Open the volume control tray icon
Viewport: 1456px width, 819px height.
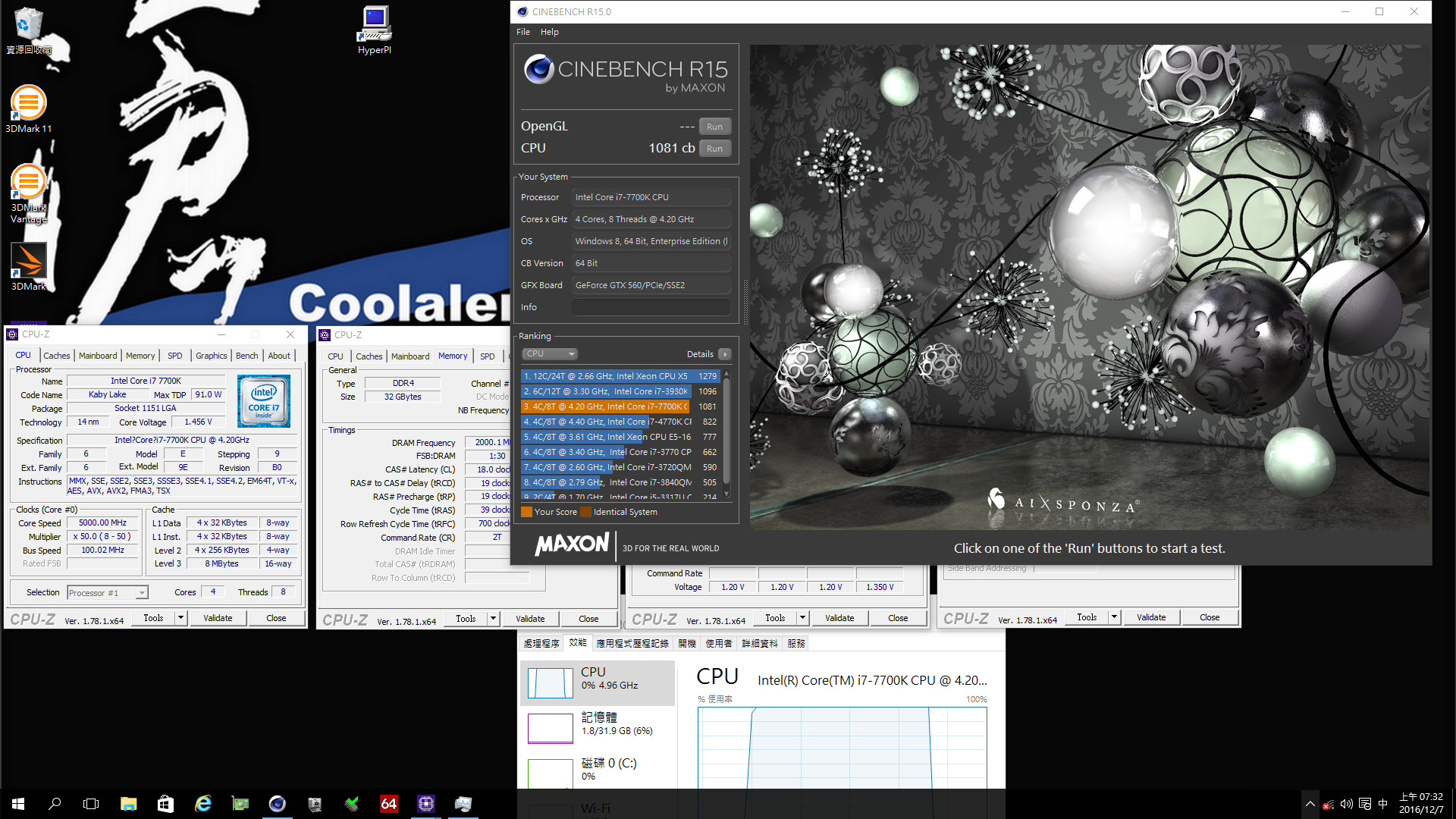click(1346, 804)
